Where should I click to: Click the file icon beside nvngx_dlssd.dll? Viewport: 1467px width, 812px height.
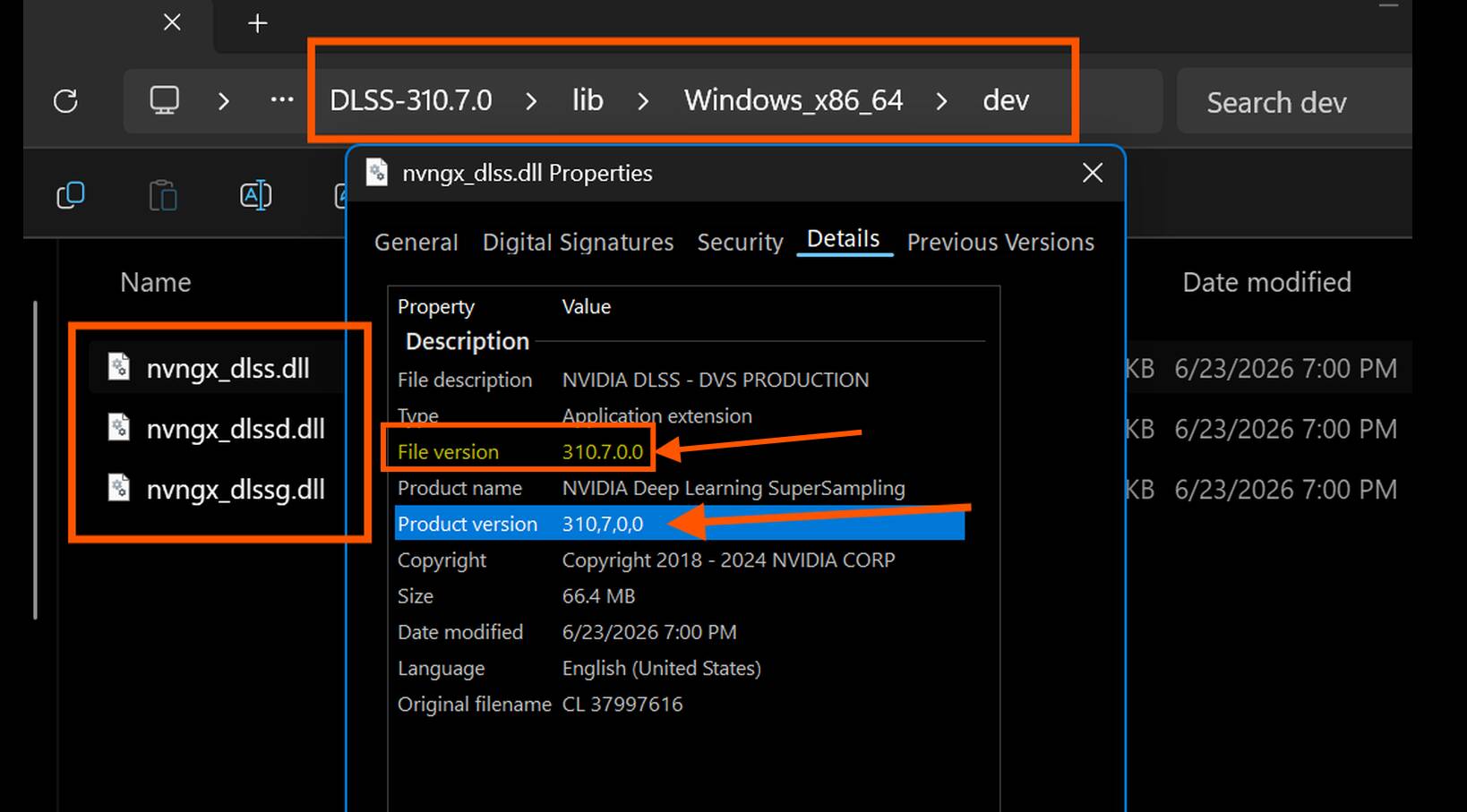tap(119, 428)
